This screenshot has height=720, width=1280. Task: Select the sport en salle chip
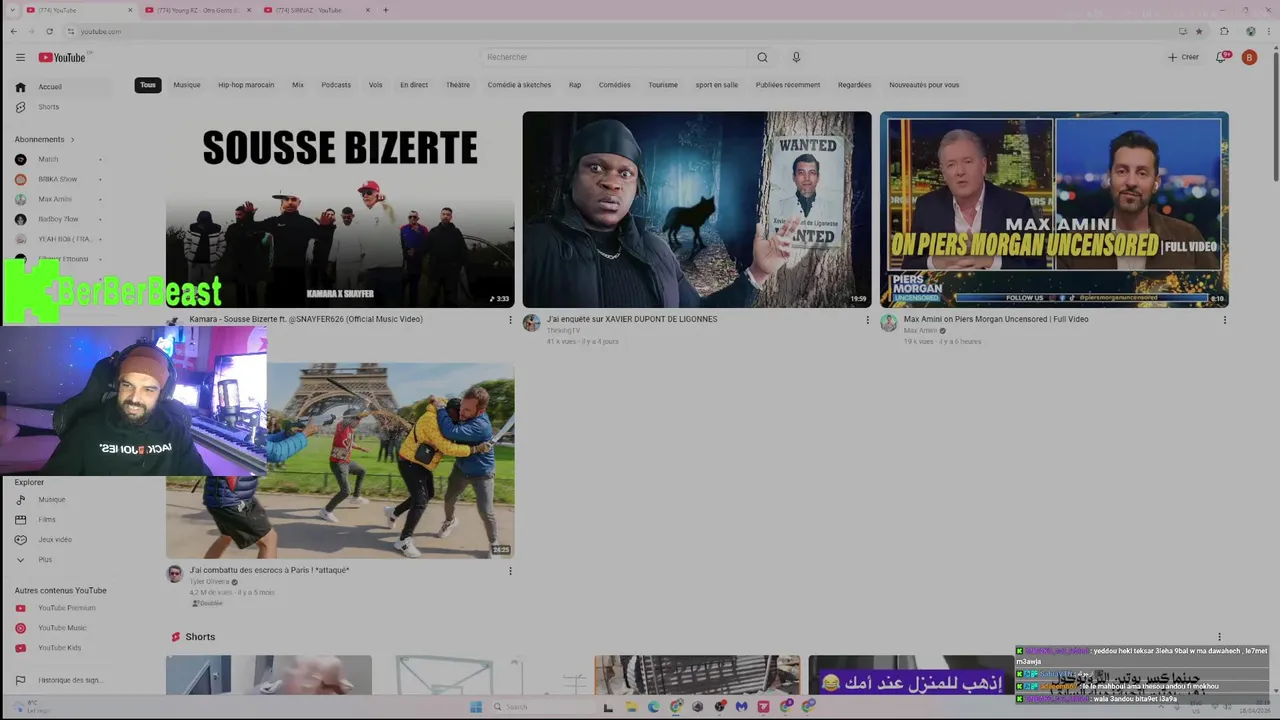pyautogui.click(x=717, y=85)
